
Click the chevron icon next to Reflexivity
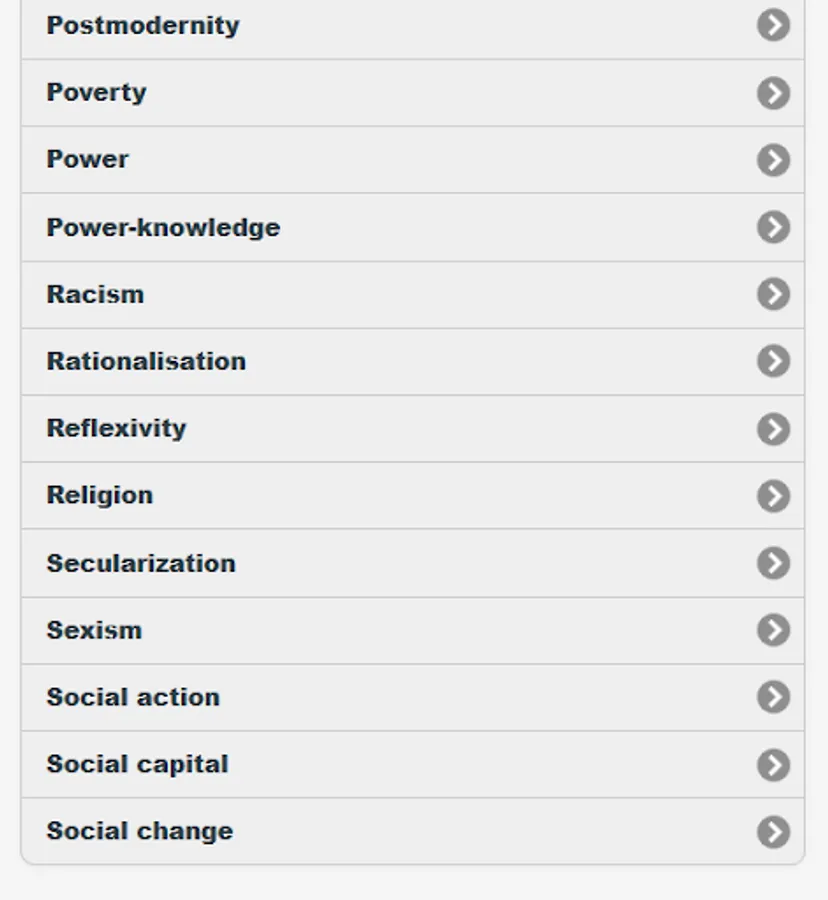(773, 429)
